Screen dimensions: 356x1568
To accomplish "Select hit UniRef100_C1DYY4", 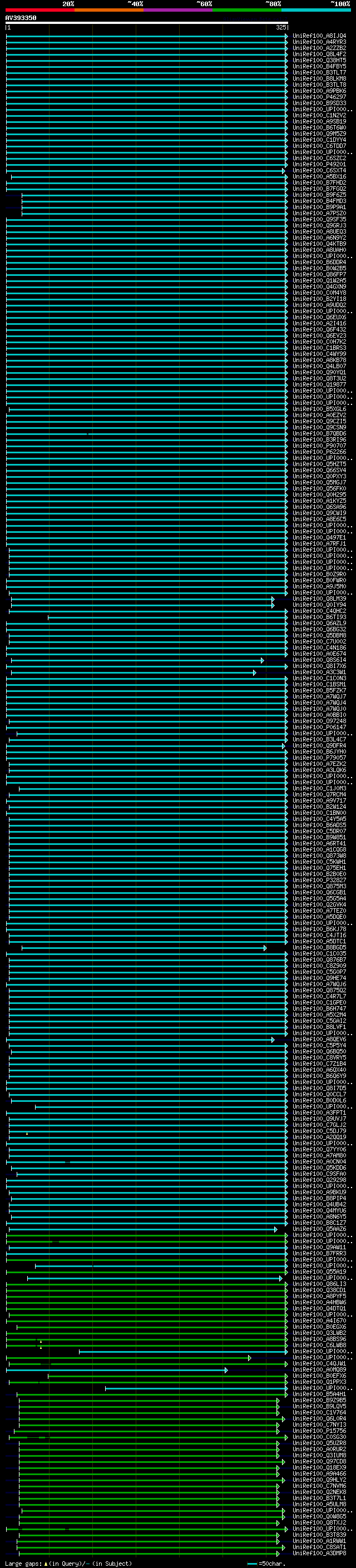I will (319, 140).
